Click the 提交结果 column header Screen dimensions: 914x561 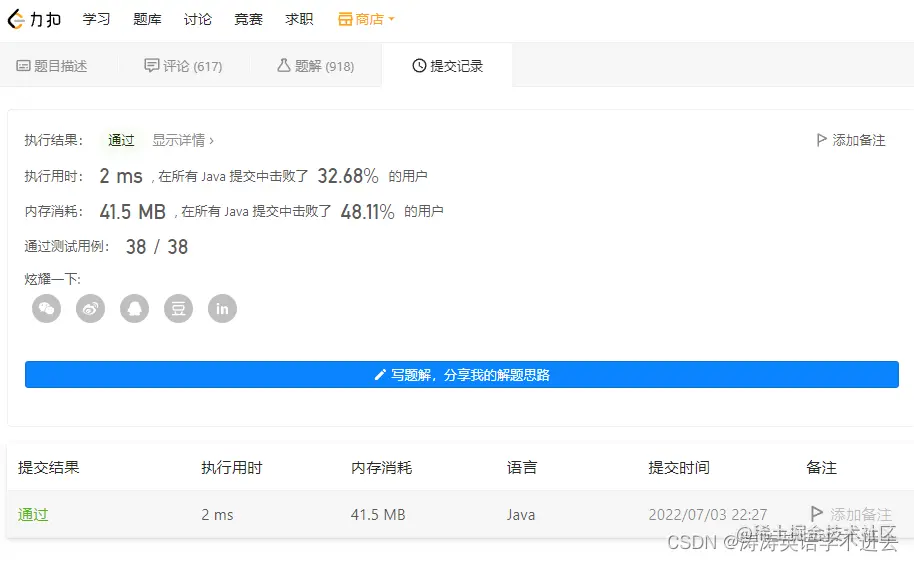[x=48, y=467]
